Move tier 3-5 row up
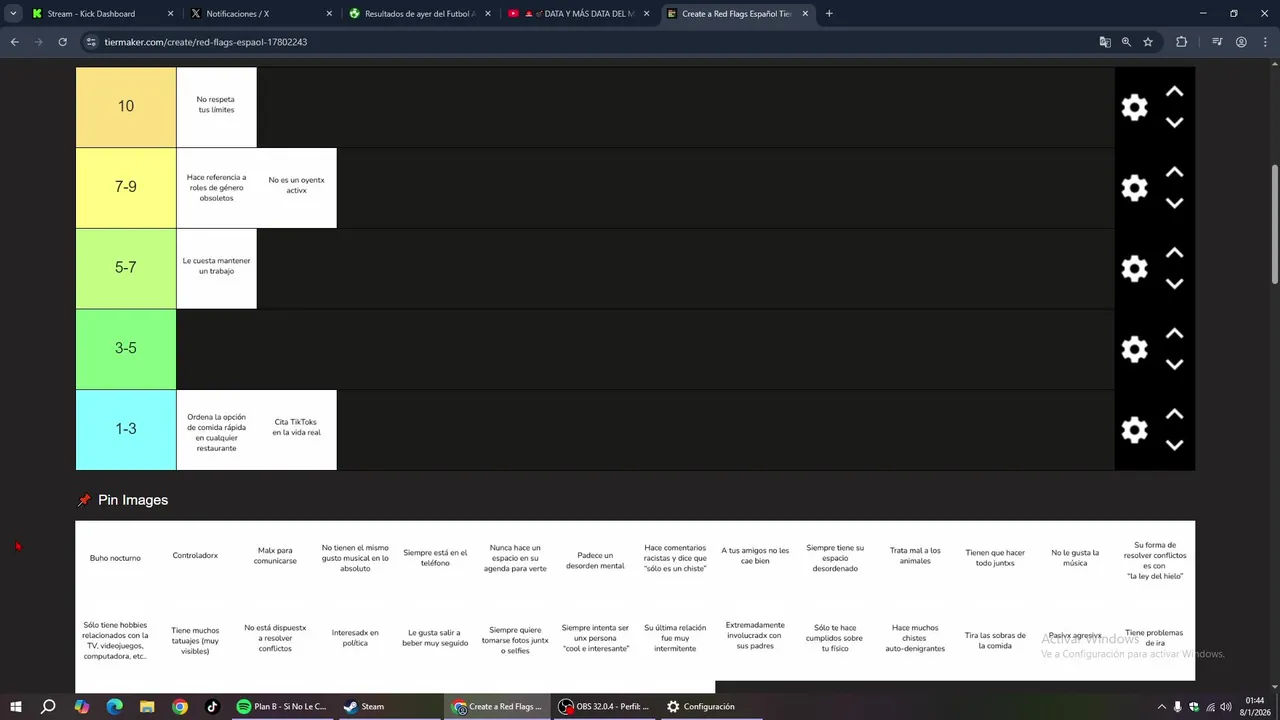Image resolution: width=1280 pixels, height=720 pixels. [1175, 334]
